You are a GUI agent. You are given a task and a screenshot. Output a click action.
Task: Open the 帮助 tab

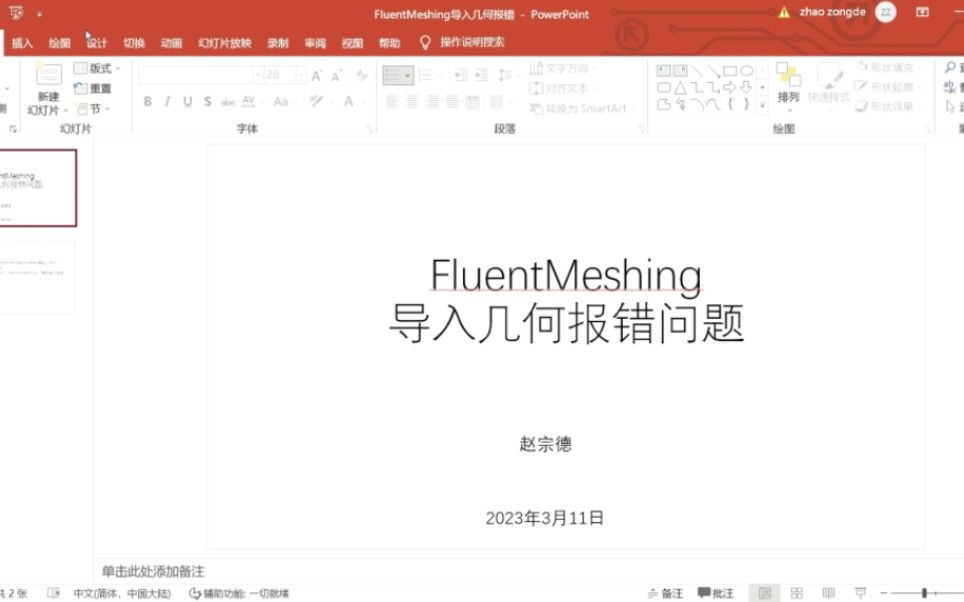(390, 43)
